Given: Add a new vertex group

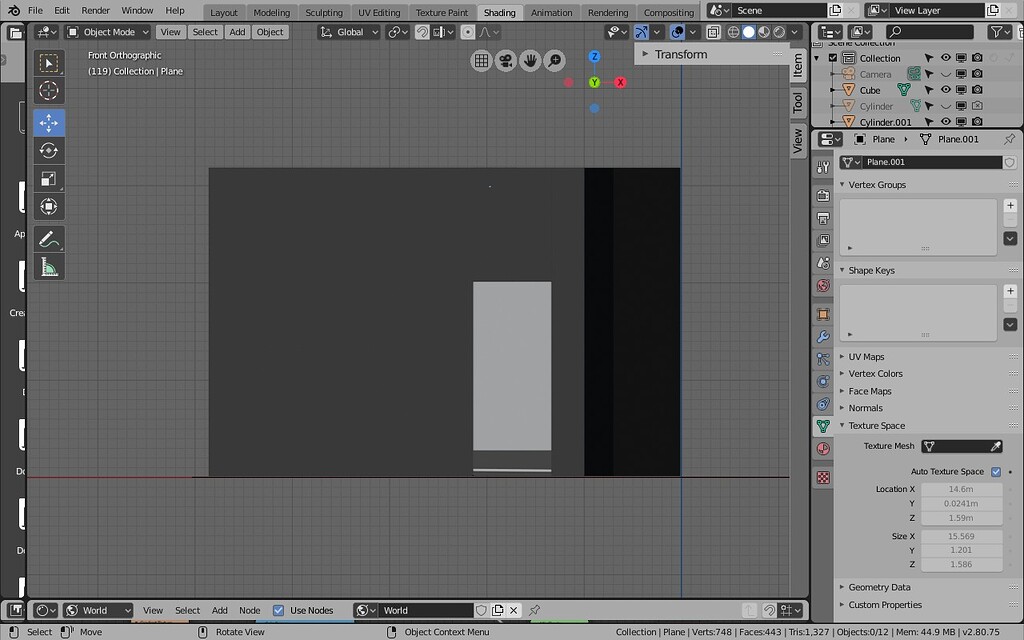Looking at the screenshot, I should (1010, 206).
